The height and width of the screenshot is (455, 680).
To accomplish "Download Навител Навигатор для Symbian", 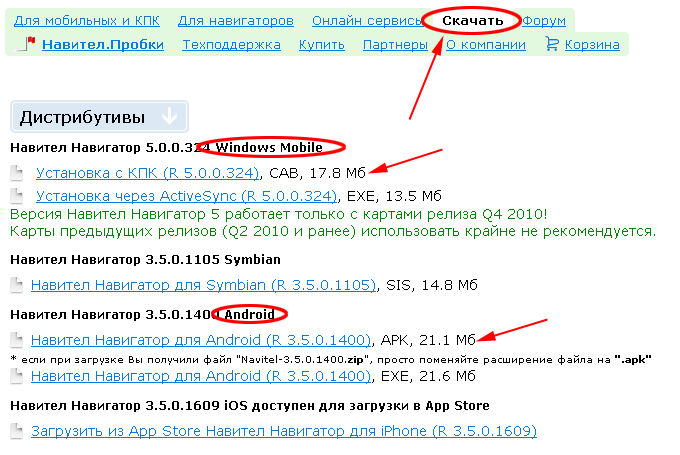I will pos(203,286).
